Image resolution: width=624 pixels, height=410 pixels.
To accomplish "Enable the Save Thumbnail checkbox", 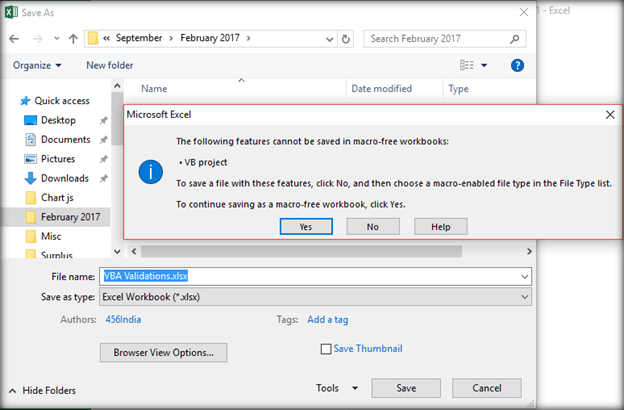I will click(x=326, y=349).
